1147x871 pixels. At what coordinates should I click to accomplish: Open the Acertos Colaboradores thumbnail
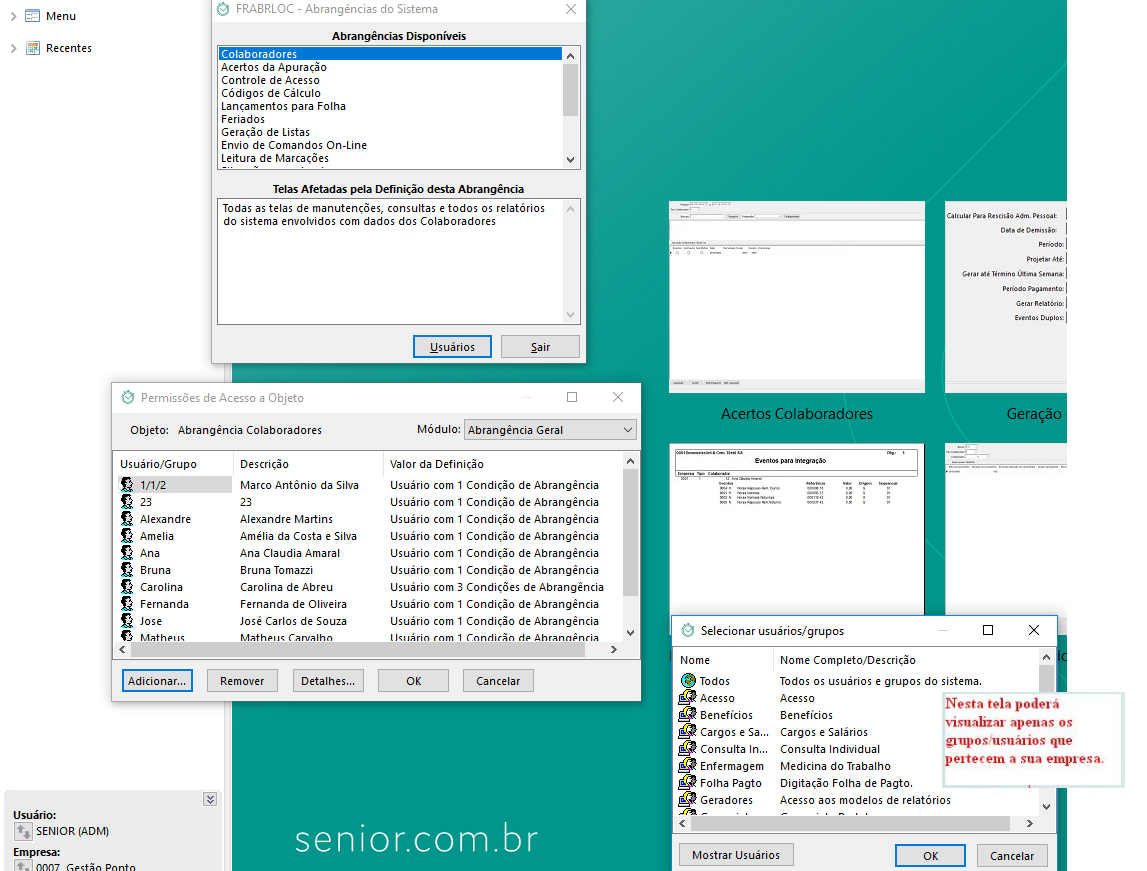[796, 295]
